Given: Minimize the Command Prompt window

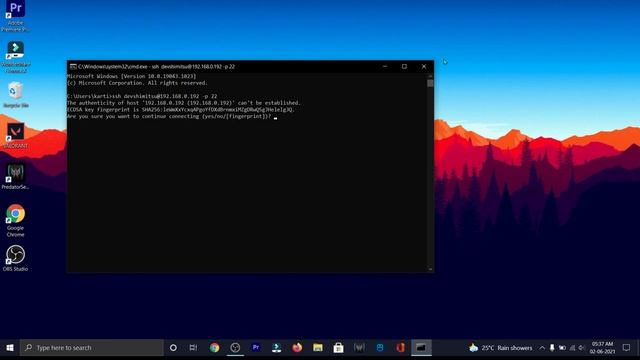Looking at the screenshot, I should pos(385,67).
